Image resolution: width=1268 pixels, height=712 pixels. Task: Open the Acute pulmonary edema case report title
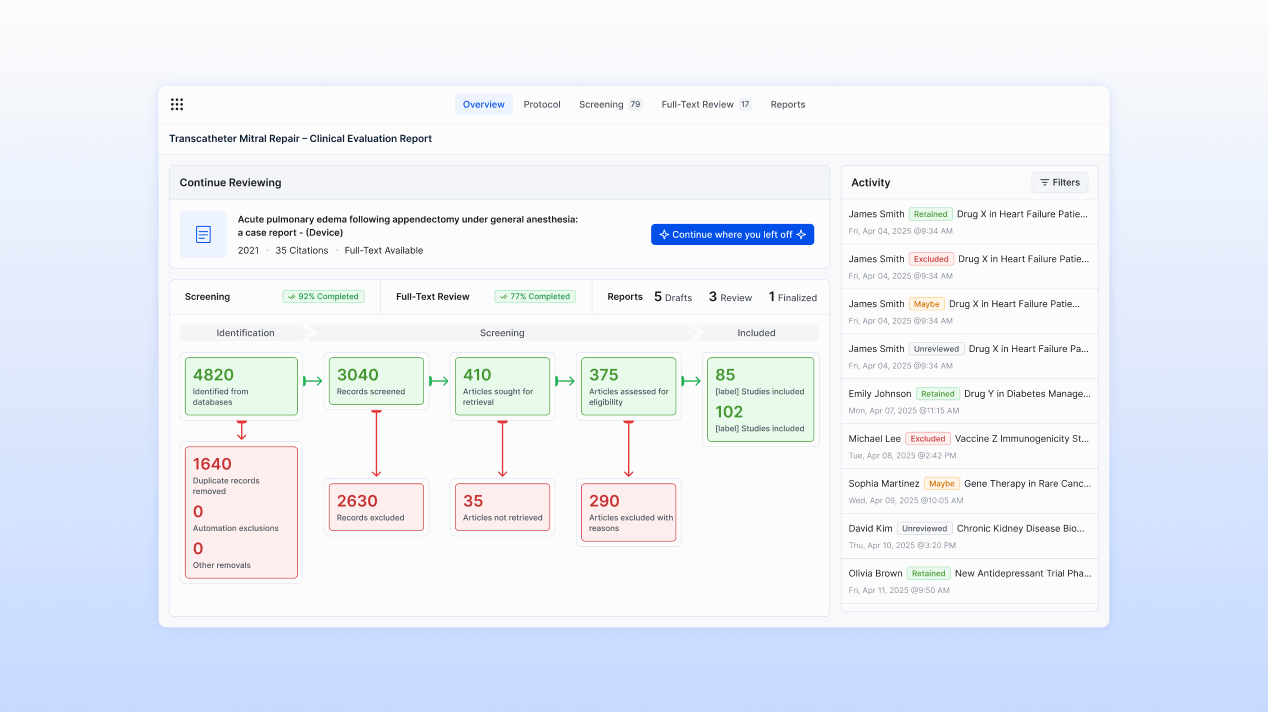click(408, 226)
